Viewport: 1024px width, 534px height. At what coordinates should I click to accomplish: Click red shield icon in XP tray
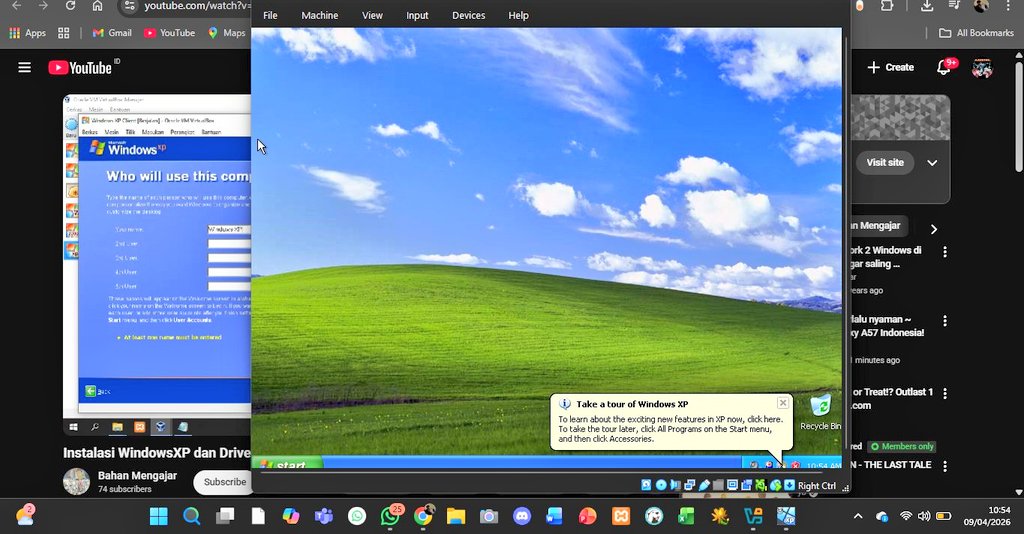796,465
